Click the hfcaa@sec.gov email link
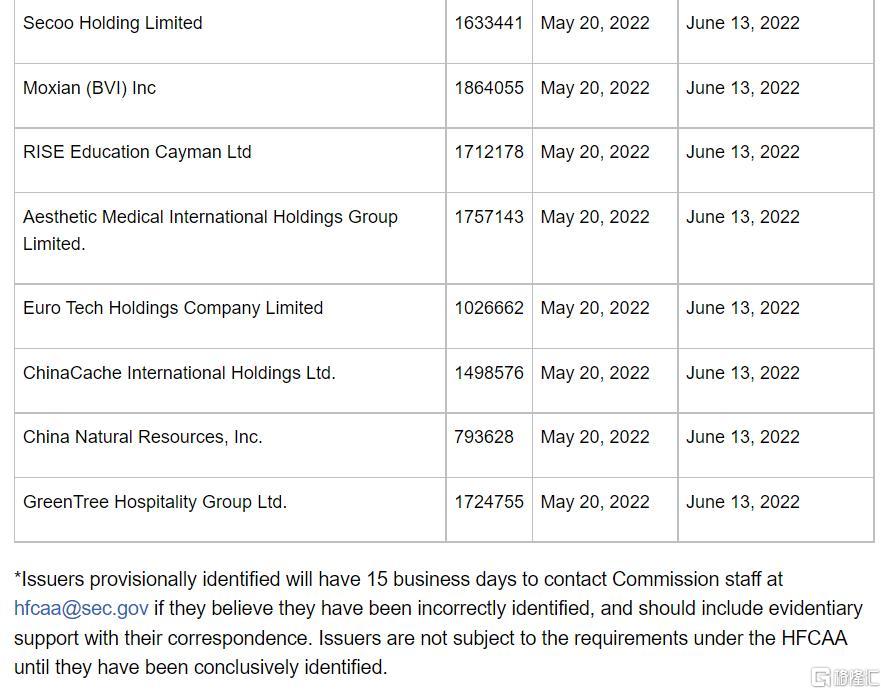 pyautogui.click(x=81, y=609)
